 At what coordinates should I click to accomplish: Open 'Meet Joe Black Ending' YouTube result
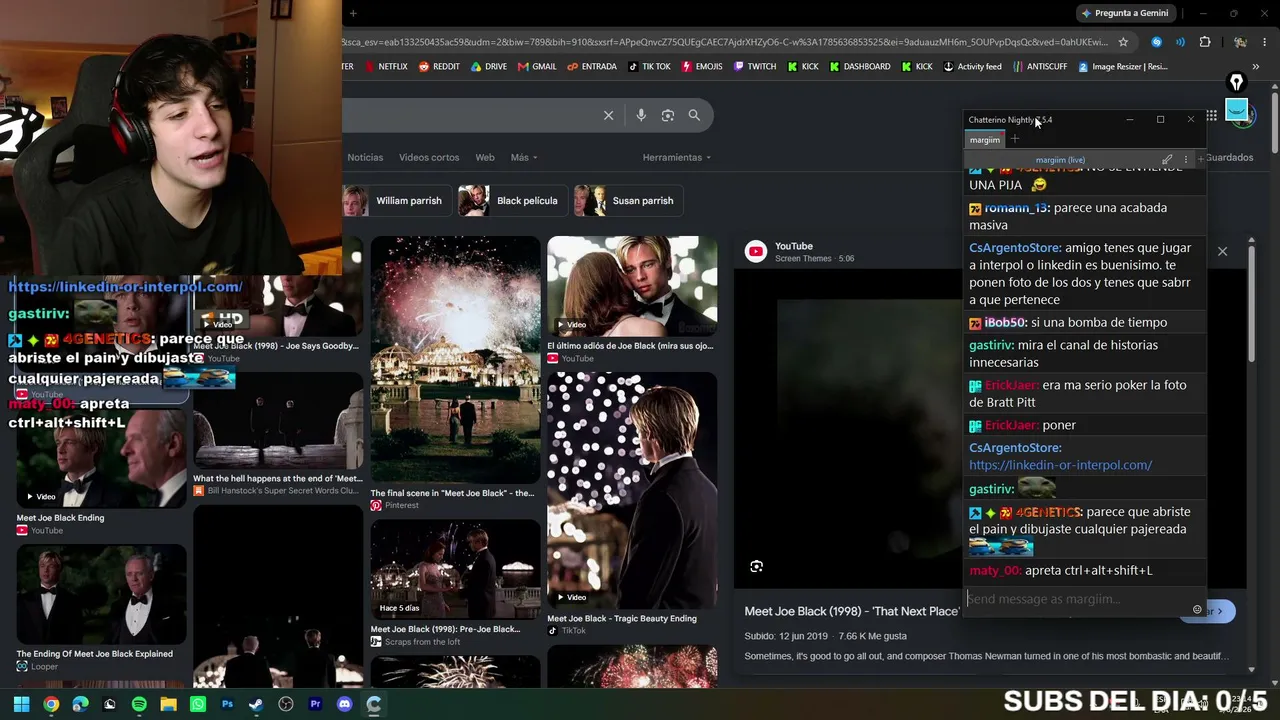(101, 458)
